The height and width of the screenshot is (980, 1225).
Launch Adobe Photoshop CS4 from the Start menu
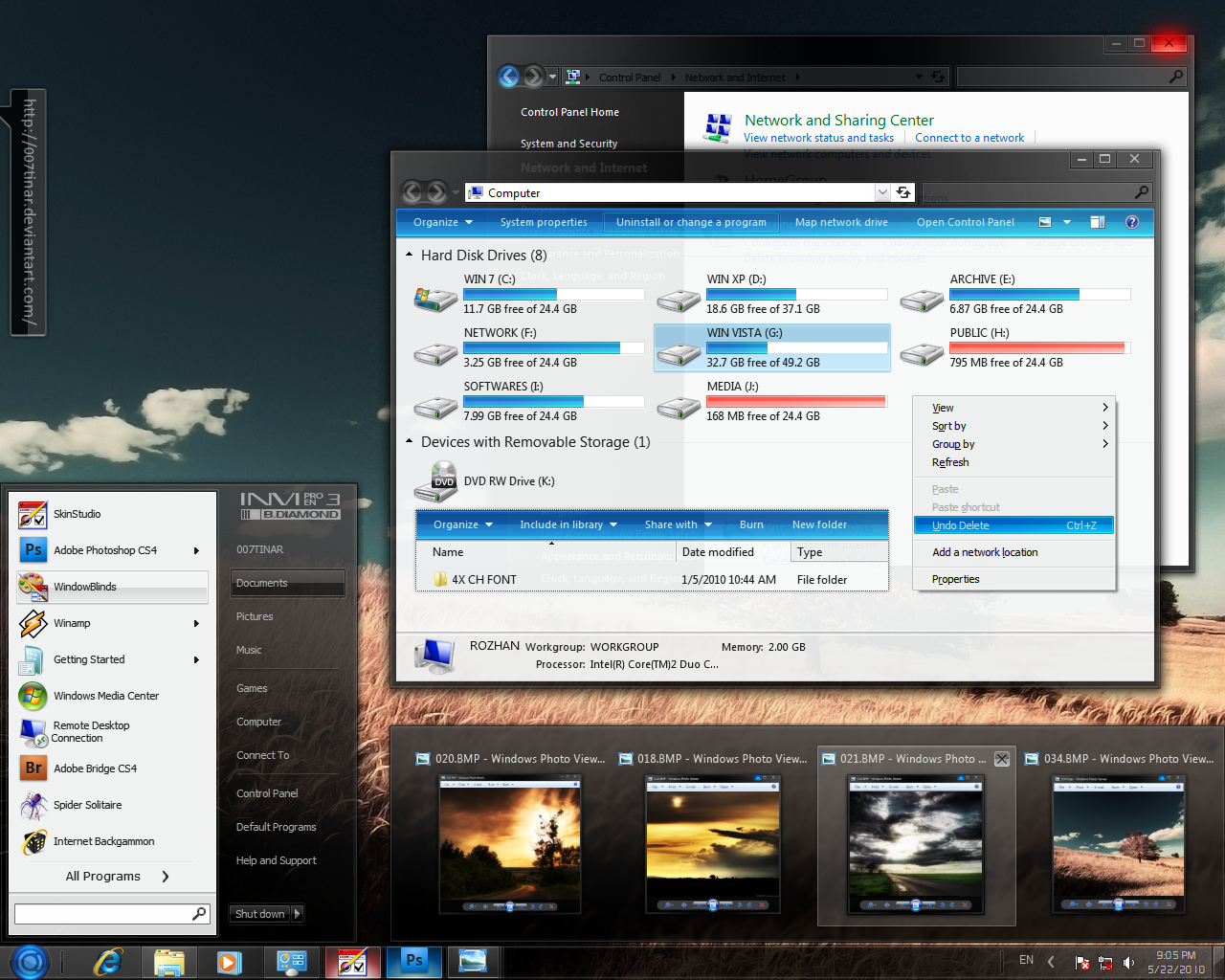click(112, 550)
